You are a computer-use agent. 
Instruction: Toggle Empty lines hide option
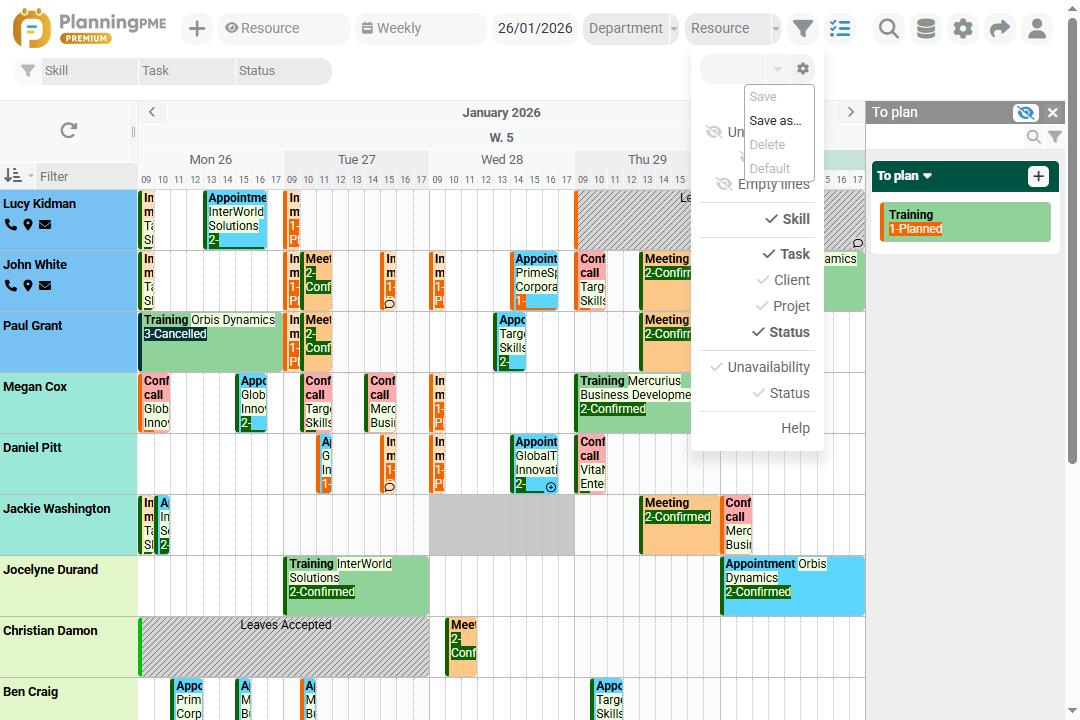click(x=762, y=184)
